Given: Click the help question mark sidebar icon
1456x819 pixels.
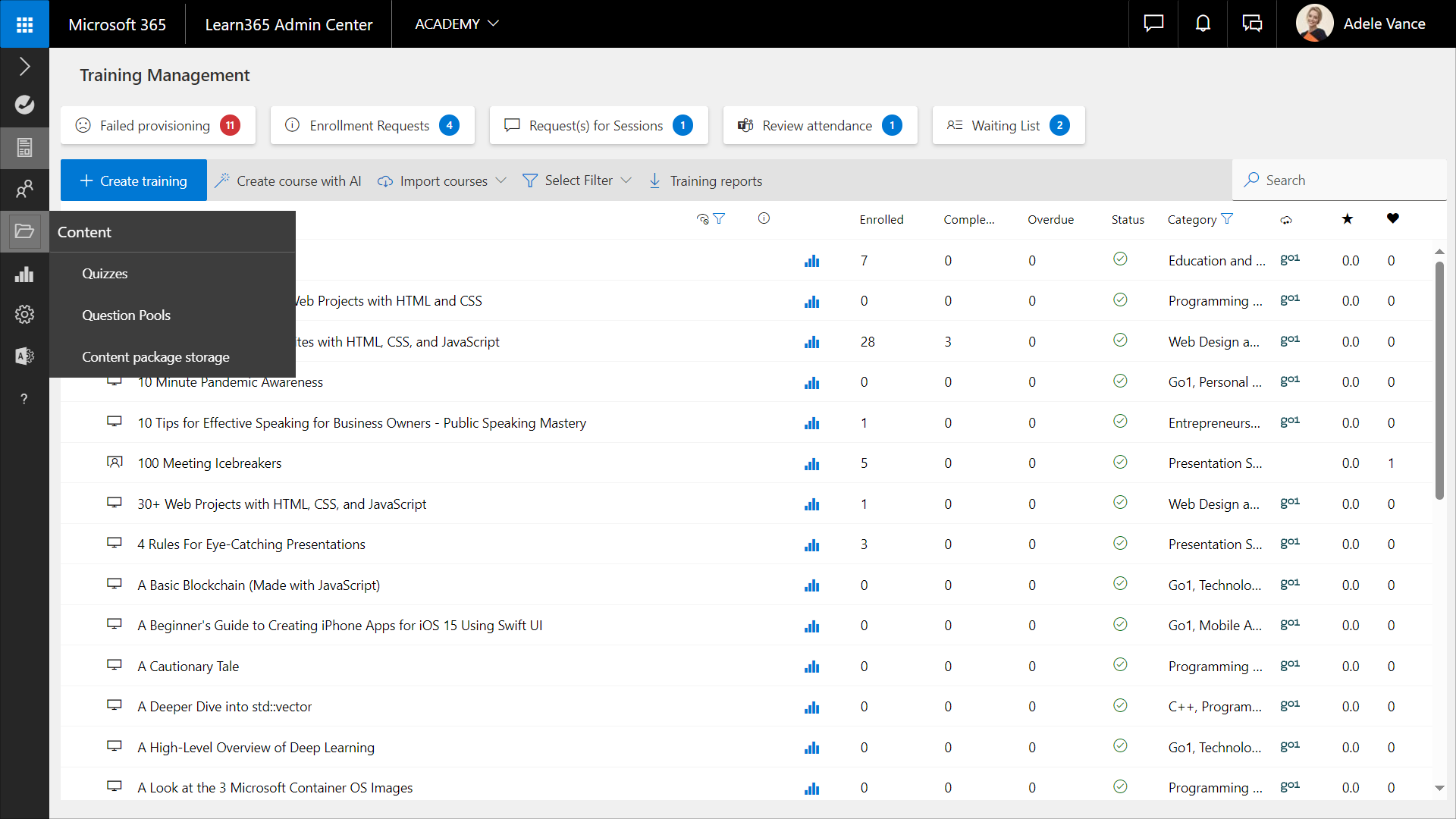Looking at the screenshot, I should coord(24,399).
